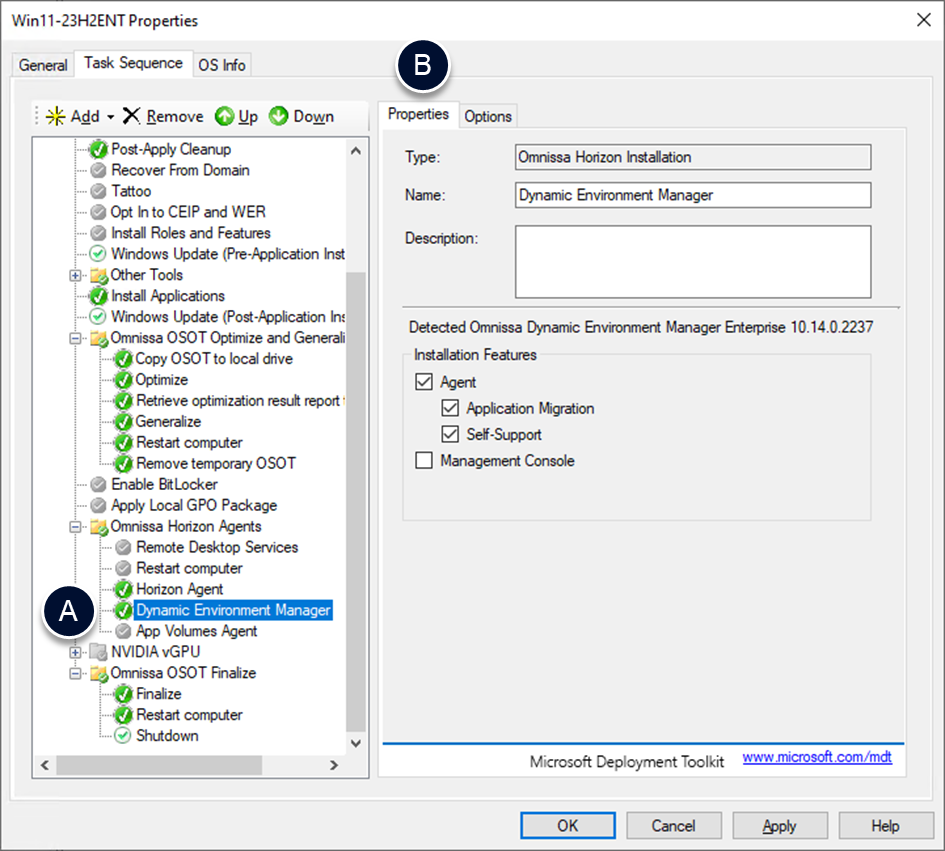Click into the Description text box
This screenshot has height=851, width=945.
point(692,261)
